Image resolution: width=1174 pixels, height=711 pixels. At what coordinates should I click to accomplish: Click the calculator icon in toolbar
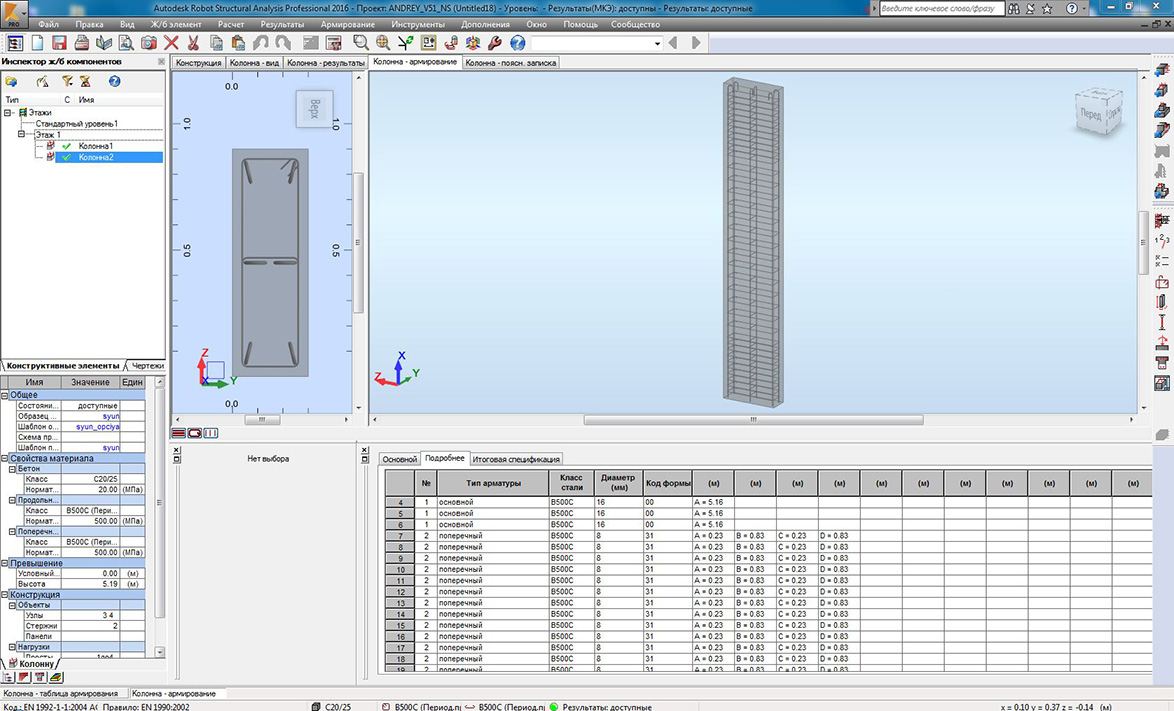click(x=334, y=43)
